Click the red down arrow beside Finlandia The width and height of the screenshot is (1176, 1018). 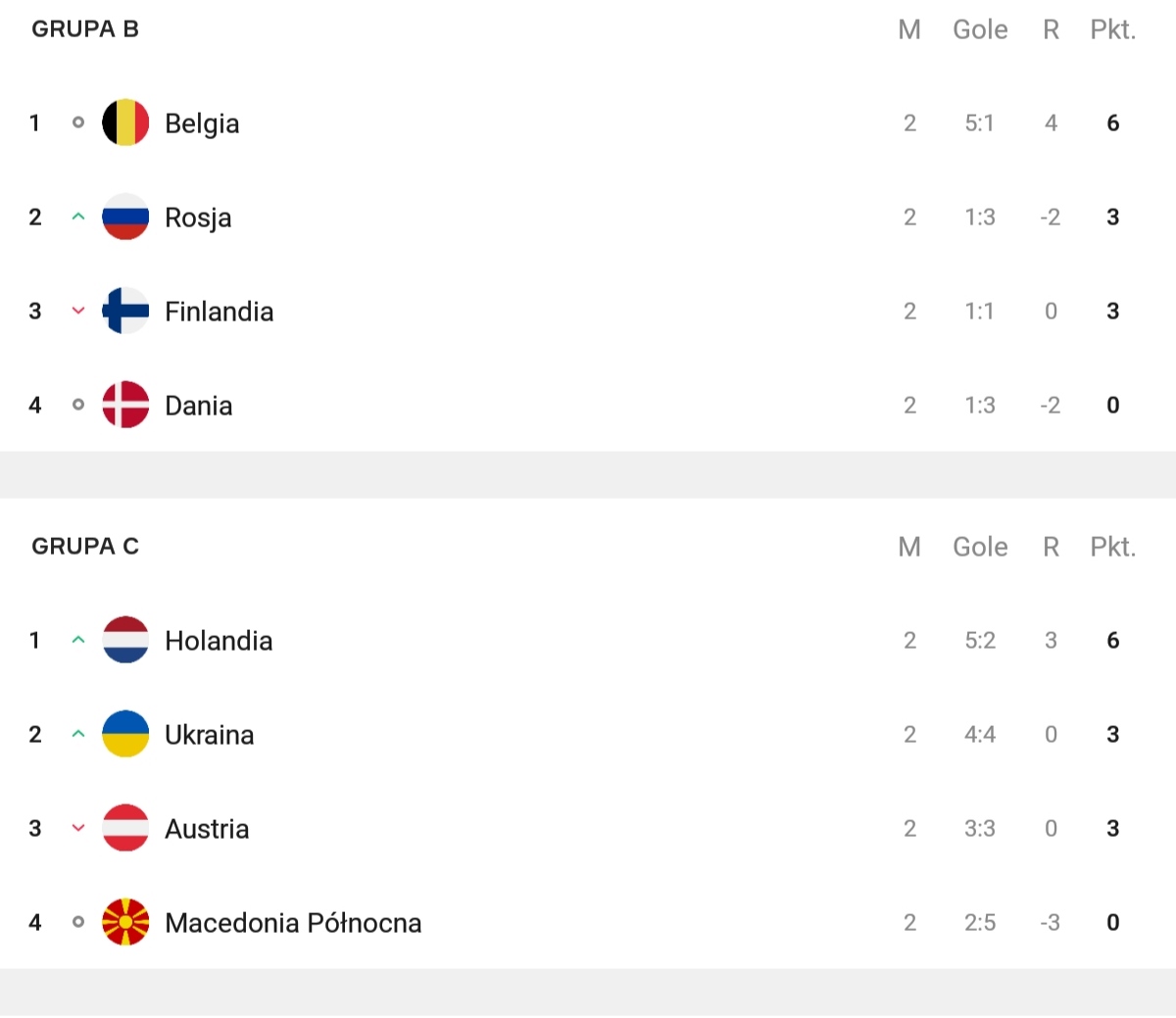(x=78, y=311)
